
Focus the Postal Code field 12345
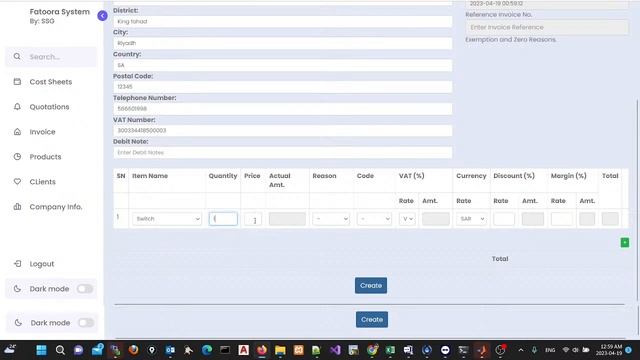[x=282, y=87]
